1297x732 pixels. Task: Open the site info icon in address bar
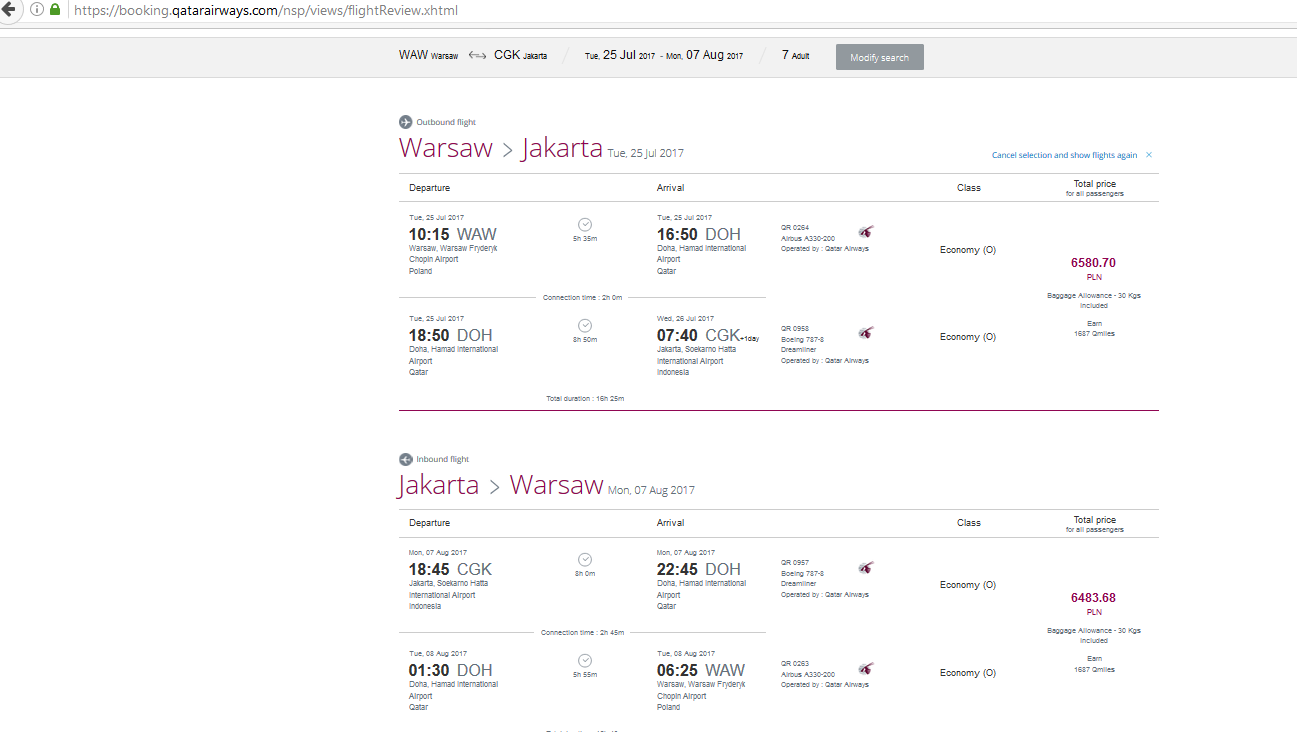(36, 10)
